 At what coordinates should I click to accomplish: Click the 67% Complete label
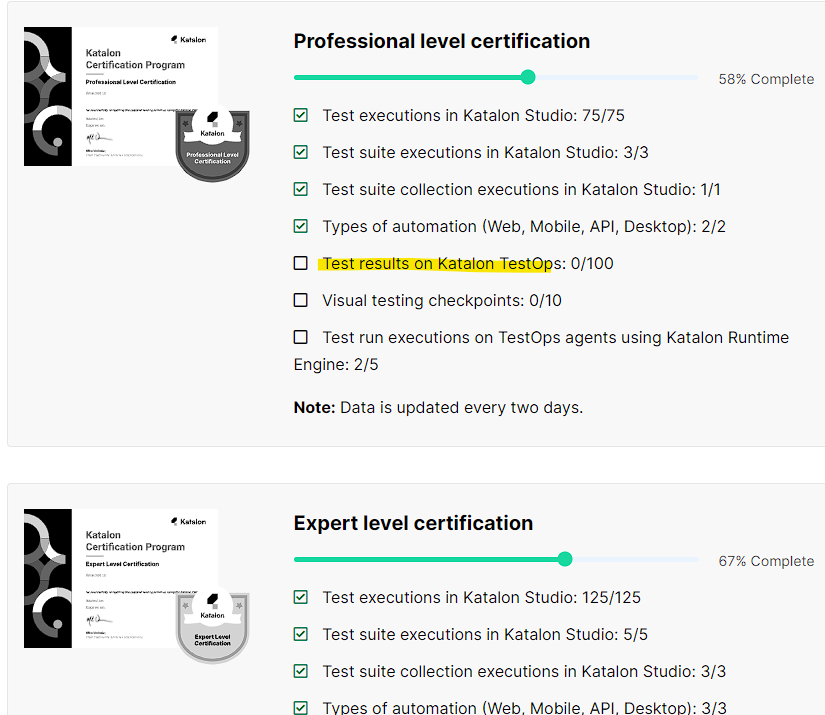point(766,561)
